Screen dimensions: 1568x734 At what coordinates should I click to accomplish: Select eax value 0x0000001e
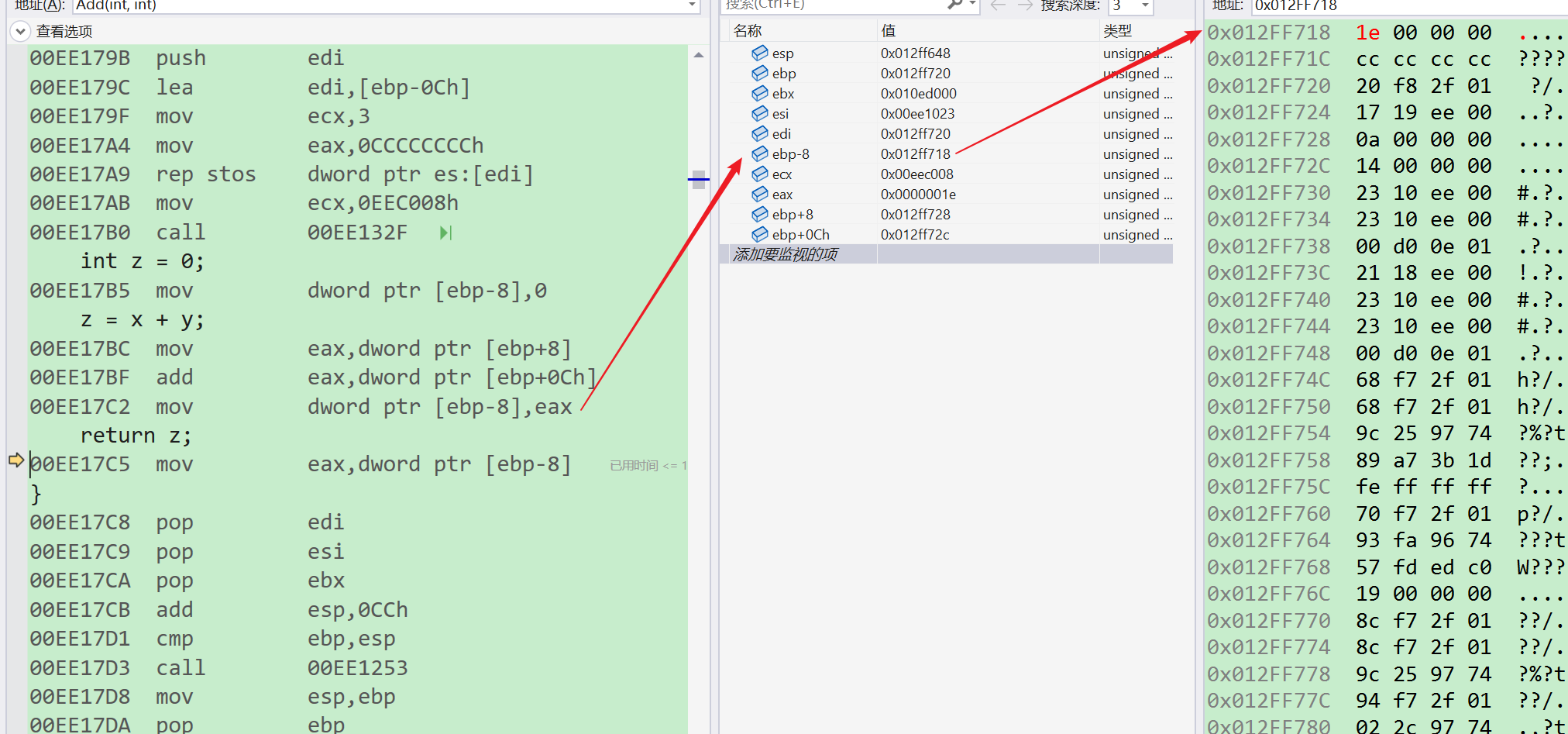tap(919, 195)
